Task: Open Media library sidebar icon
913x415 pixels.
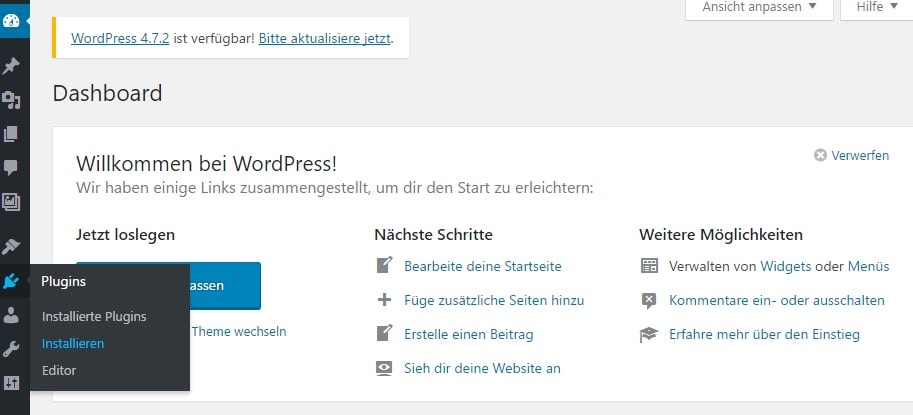Action: [x=11, y=100]
